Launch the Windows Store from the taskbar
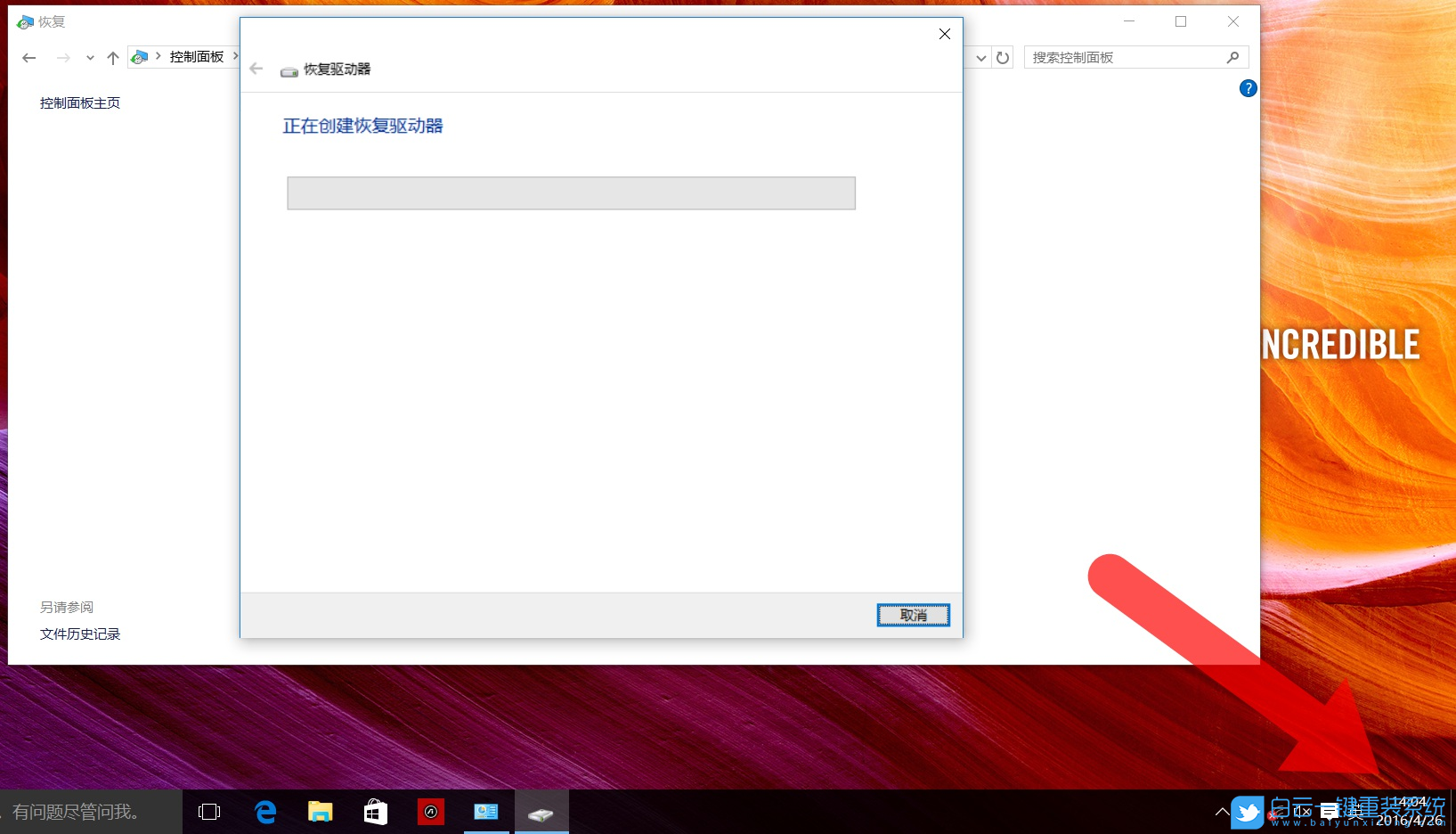Image resolution: width=1456 pixels, height=834 pixels. pos(375,812)
